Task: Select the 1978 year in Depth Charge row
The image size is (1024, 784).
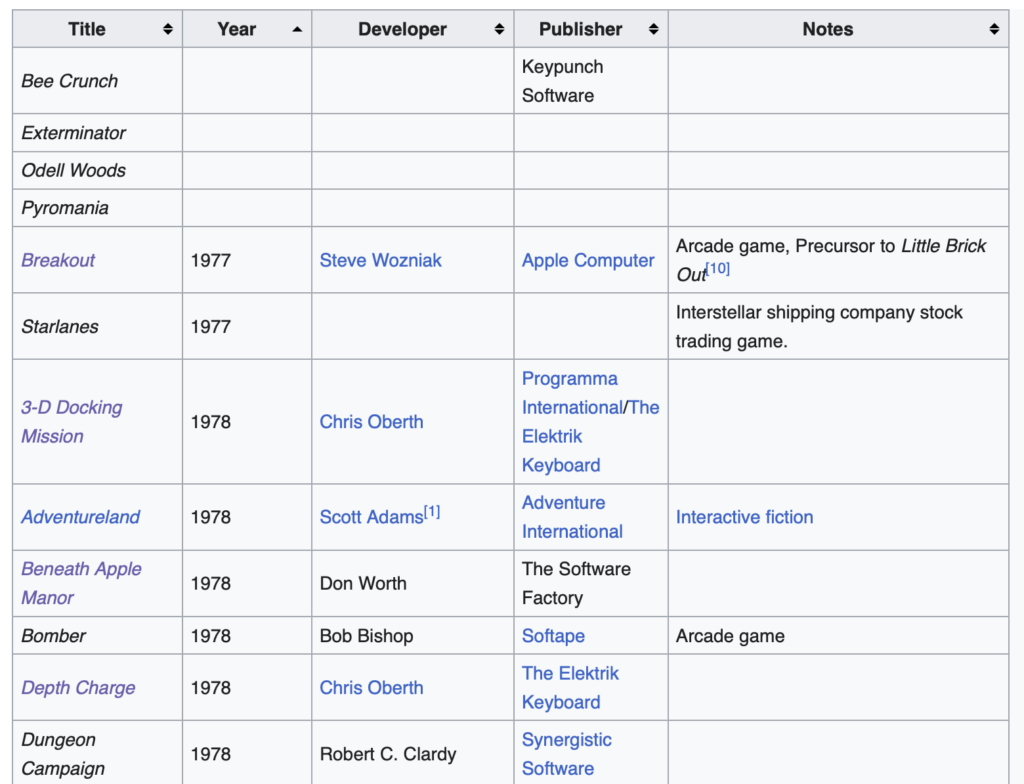Action: tap(210, 687)
